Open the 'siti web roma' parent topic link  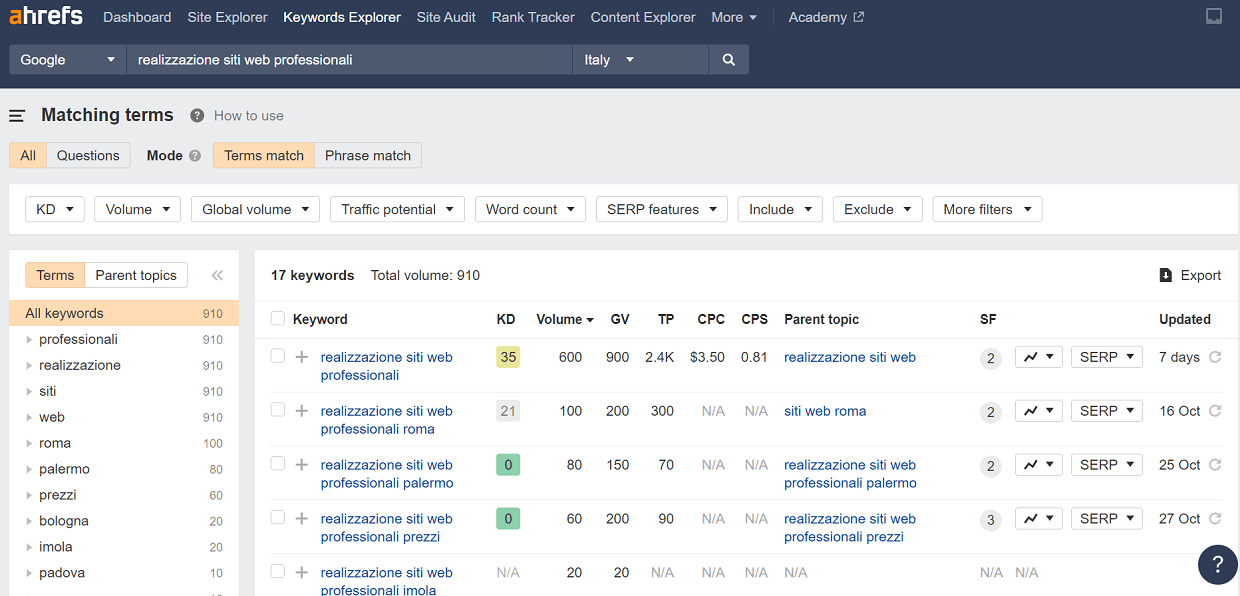tap(825, 411)
